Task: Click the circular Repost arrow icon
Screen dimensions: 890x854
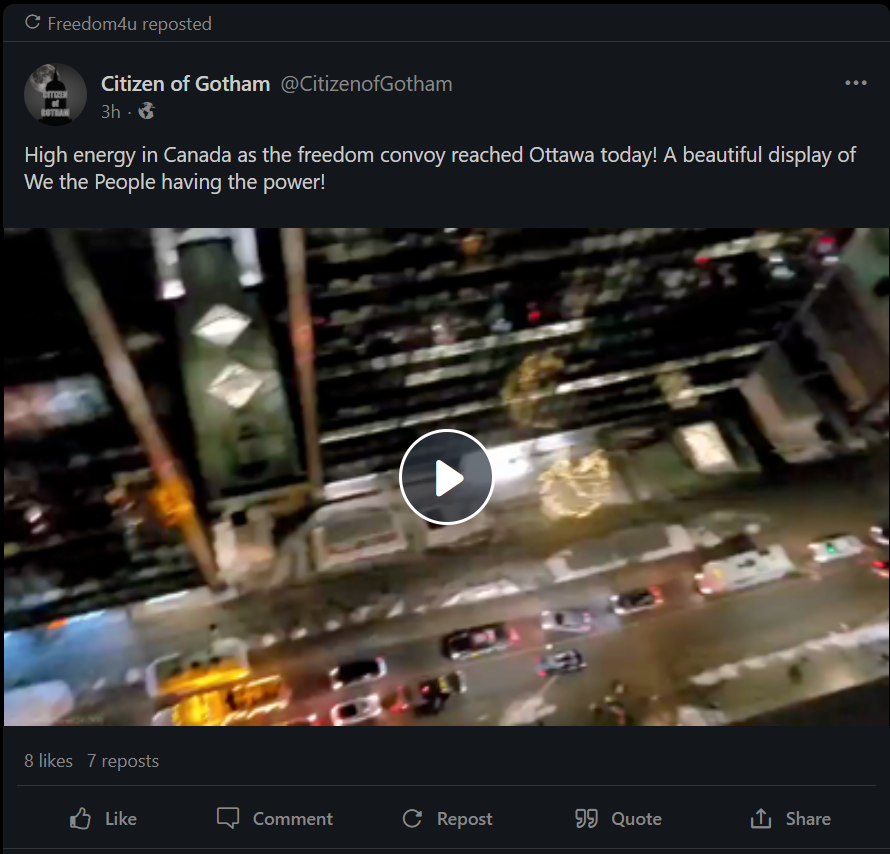Action: 413,818
